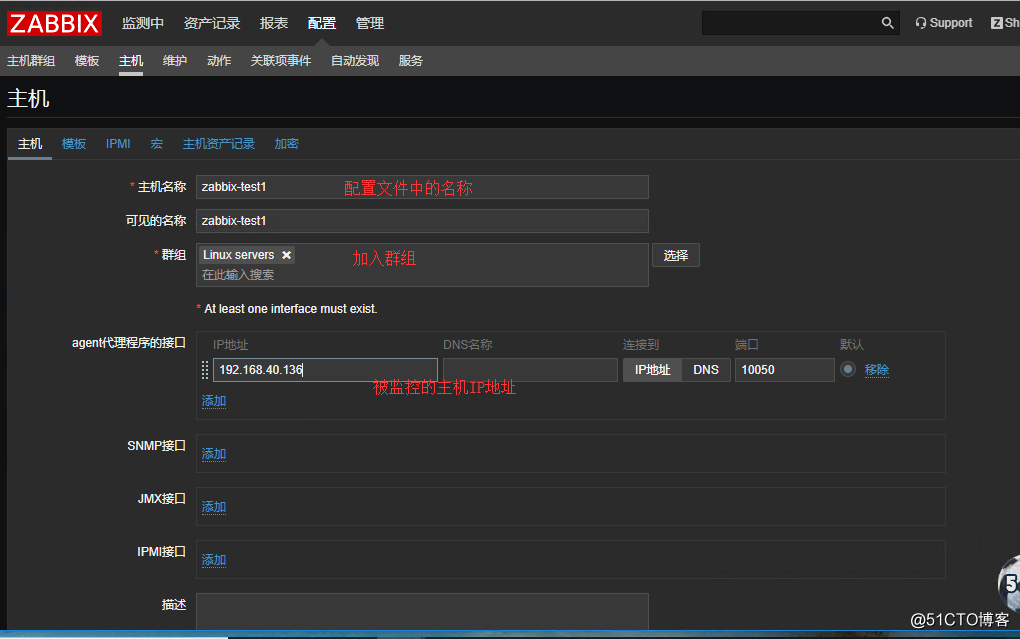Go to 维护 submenu

pyautogui.click(x=174, y=61)
